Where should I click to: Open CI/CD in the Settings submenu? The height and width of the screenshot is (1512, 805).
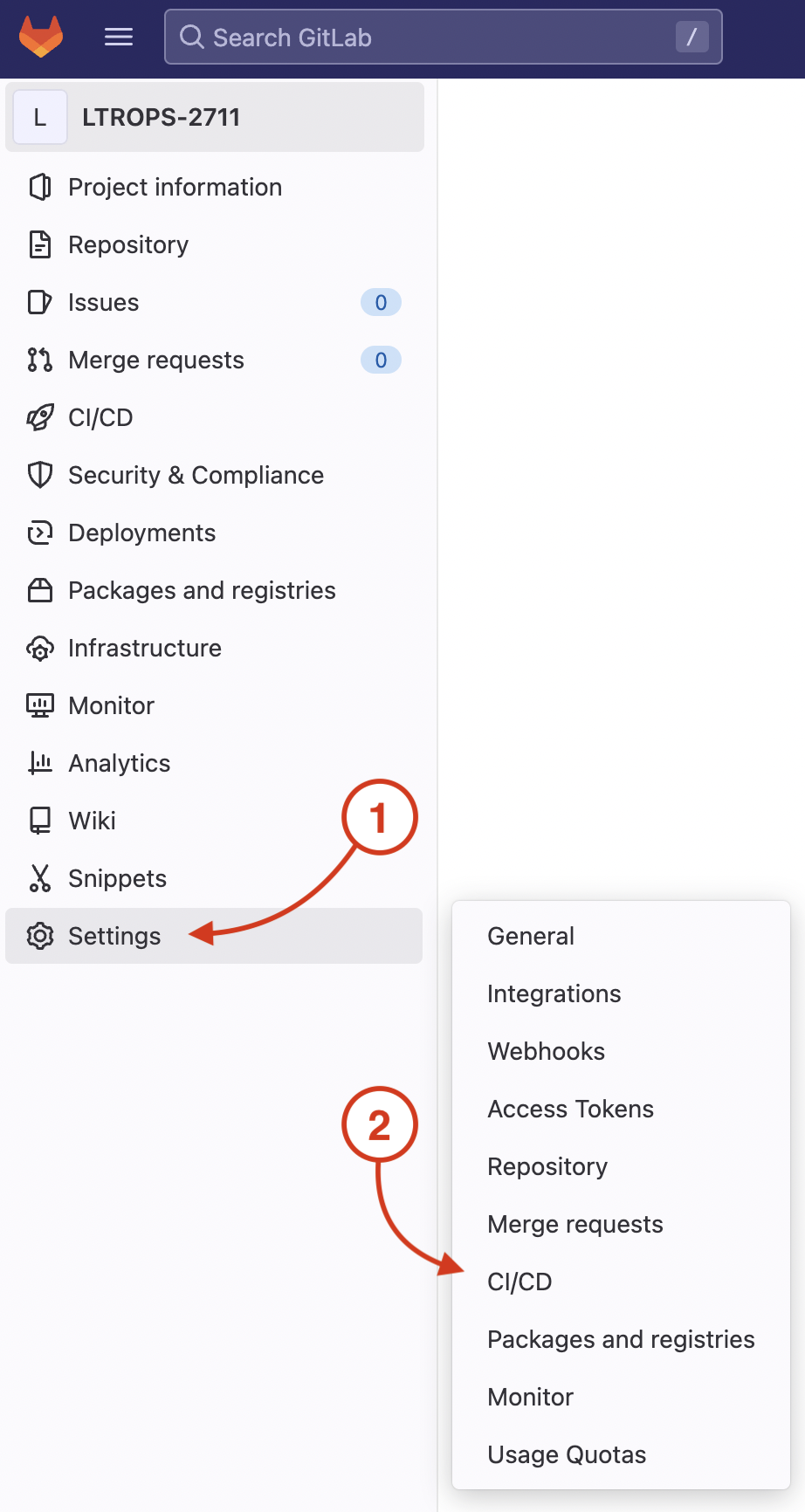[519, 1282]
